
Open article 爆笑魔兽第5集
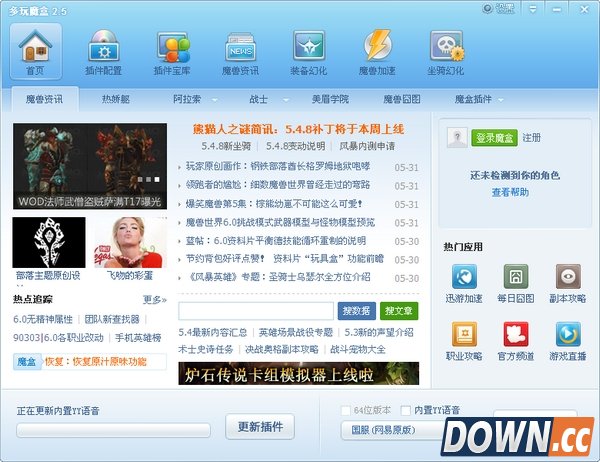tap(274, 204)
